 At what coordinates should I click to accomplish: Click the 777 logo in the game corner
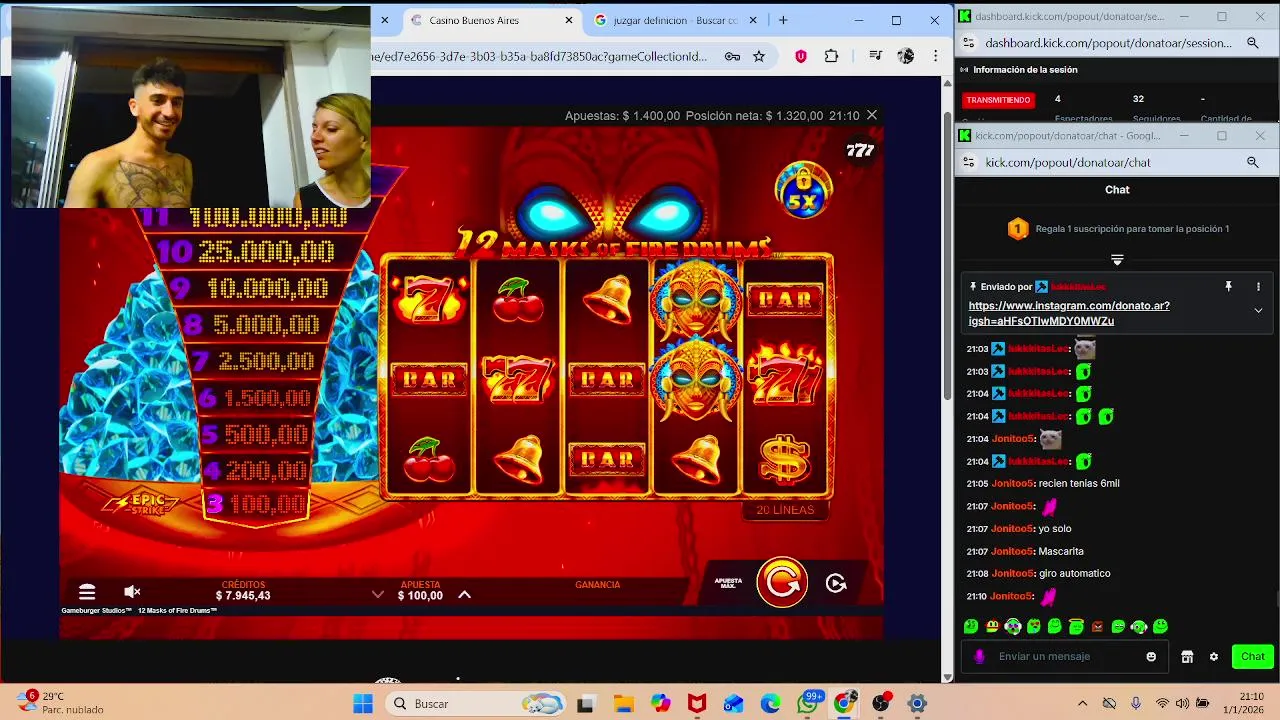click(860, 150)
